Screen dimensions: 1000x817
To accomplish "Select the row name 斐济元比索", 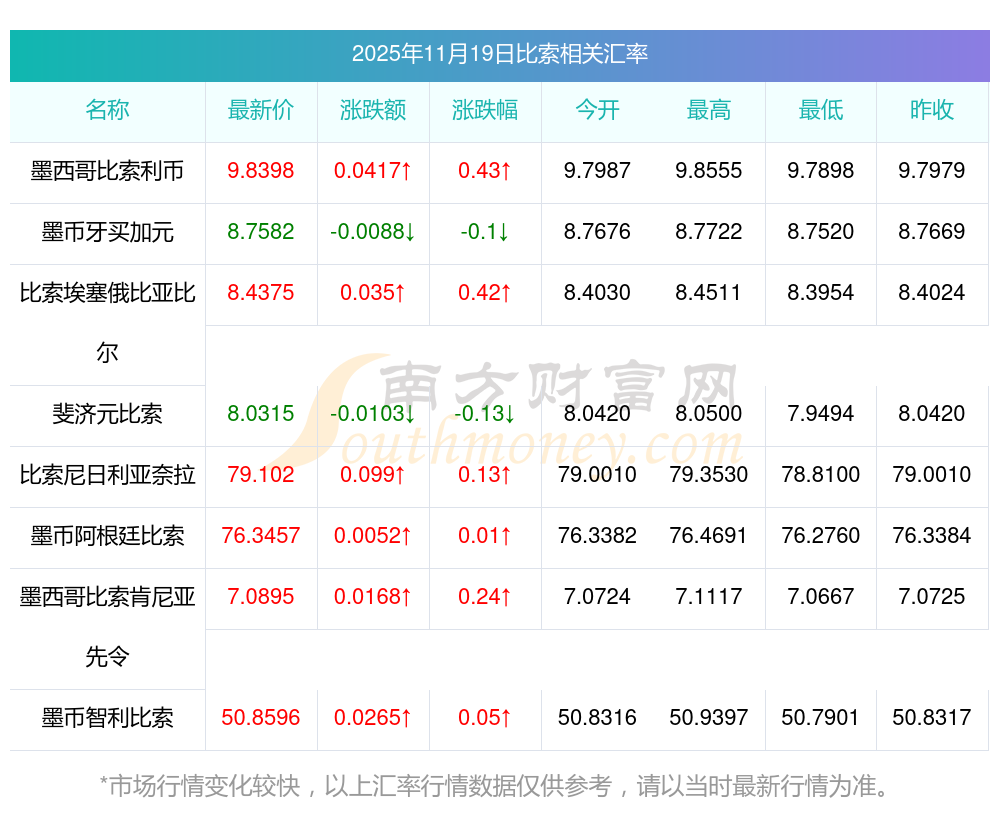I will coord(107,414).
